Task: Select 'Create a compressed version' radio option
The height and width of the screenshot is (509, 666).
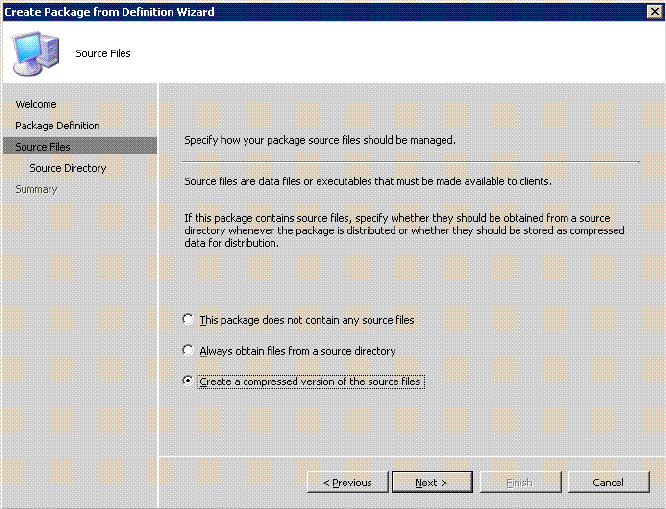Action: point(189,381)
